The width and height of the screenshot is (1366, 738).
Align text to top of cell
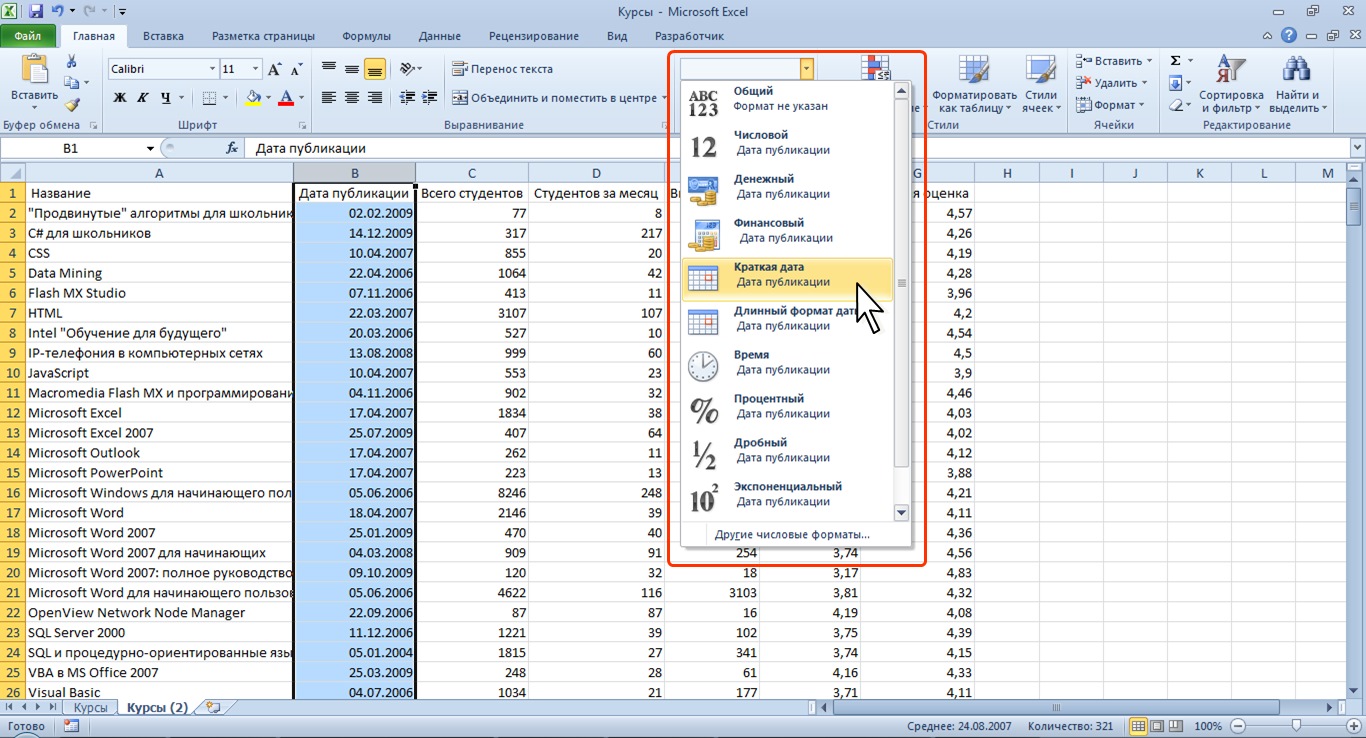click(329, 69)
